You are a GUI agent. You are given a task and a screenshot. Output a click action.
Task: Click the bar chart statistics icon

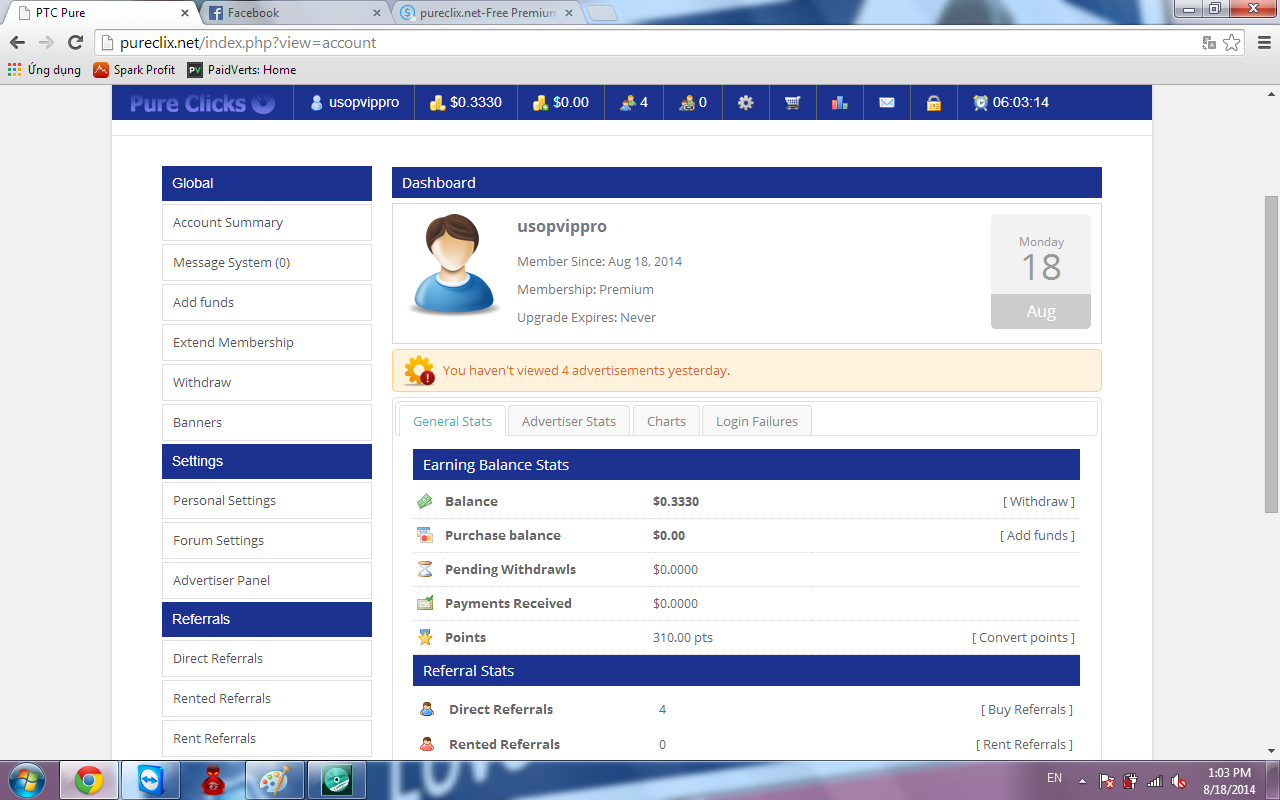(839, 103)
